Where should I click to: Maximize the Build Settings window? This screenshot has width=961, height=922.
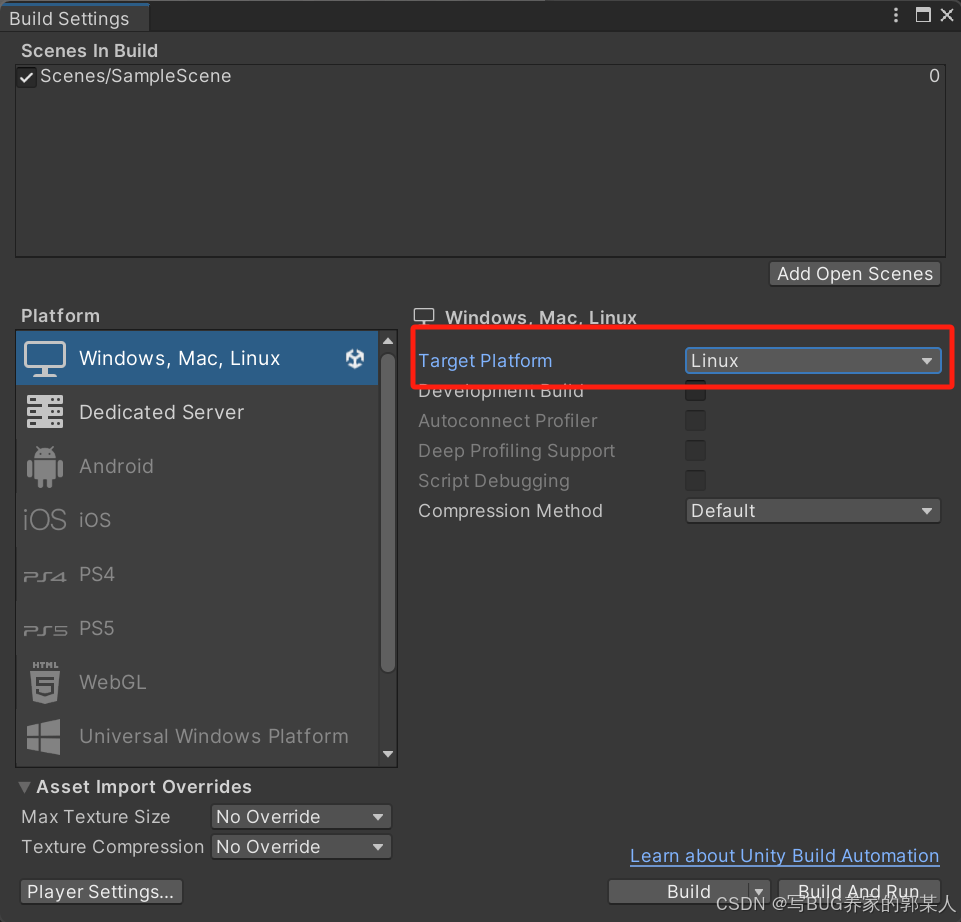point(923,15)
